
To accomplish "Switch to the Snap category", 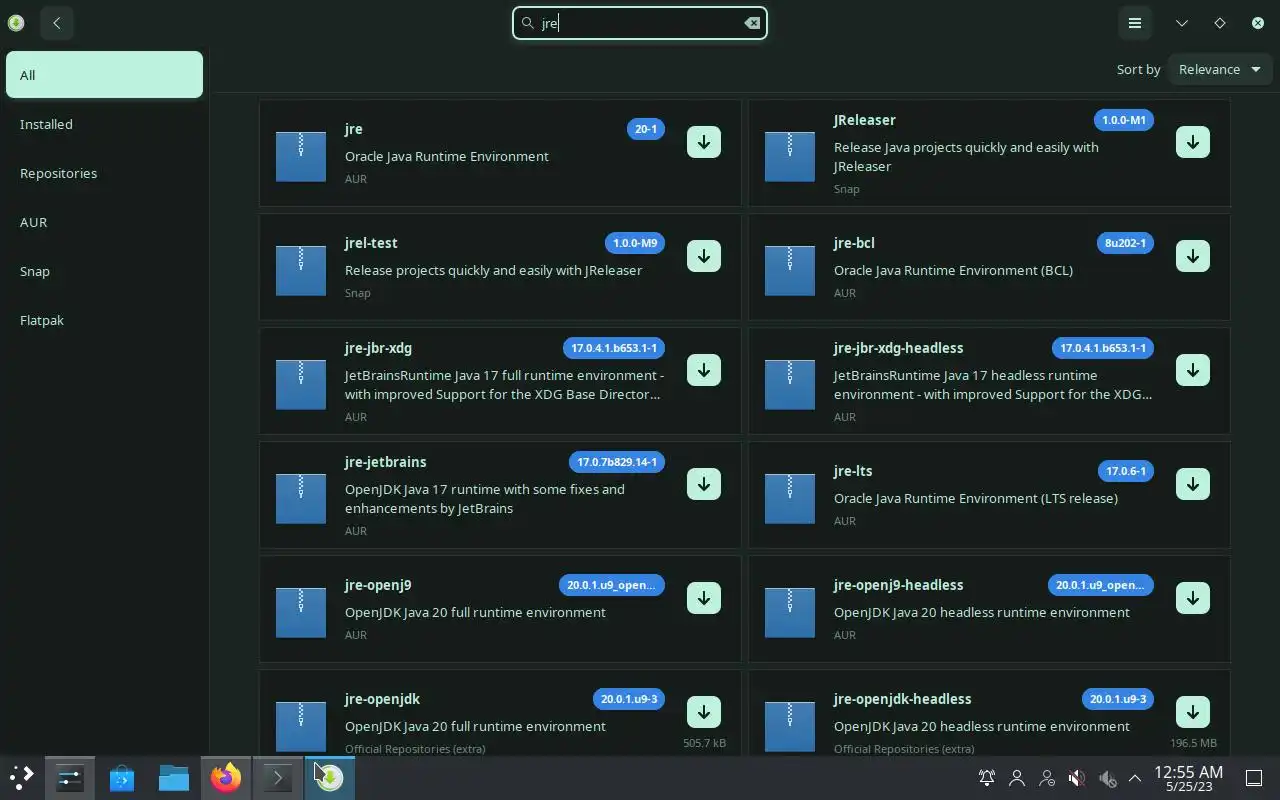I will click(x=104, y=271).
